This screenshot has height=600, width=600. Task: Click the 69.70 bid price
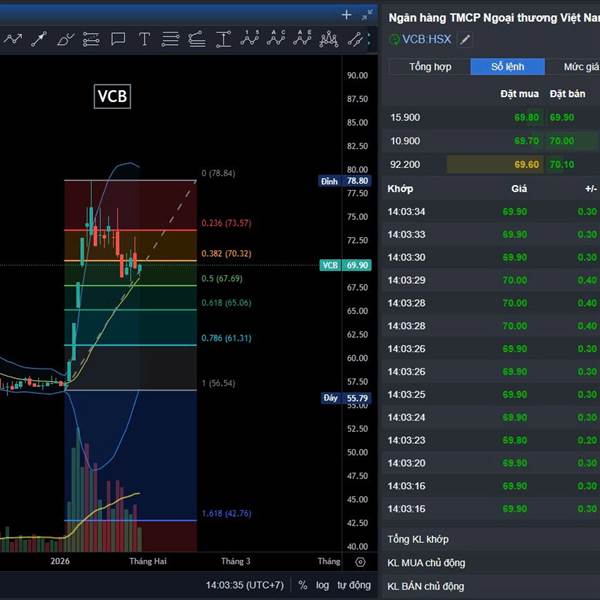point(527,141)
